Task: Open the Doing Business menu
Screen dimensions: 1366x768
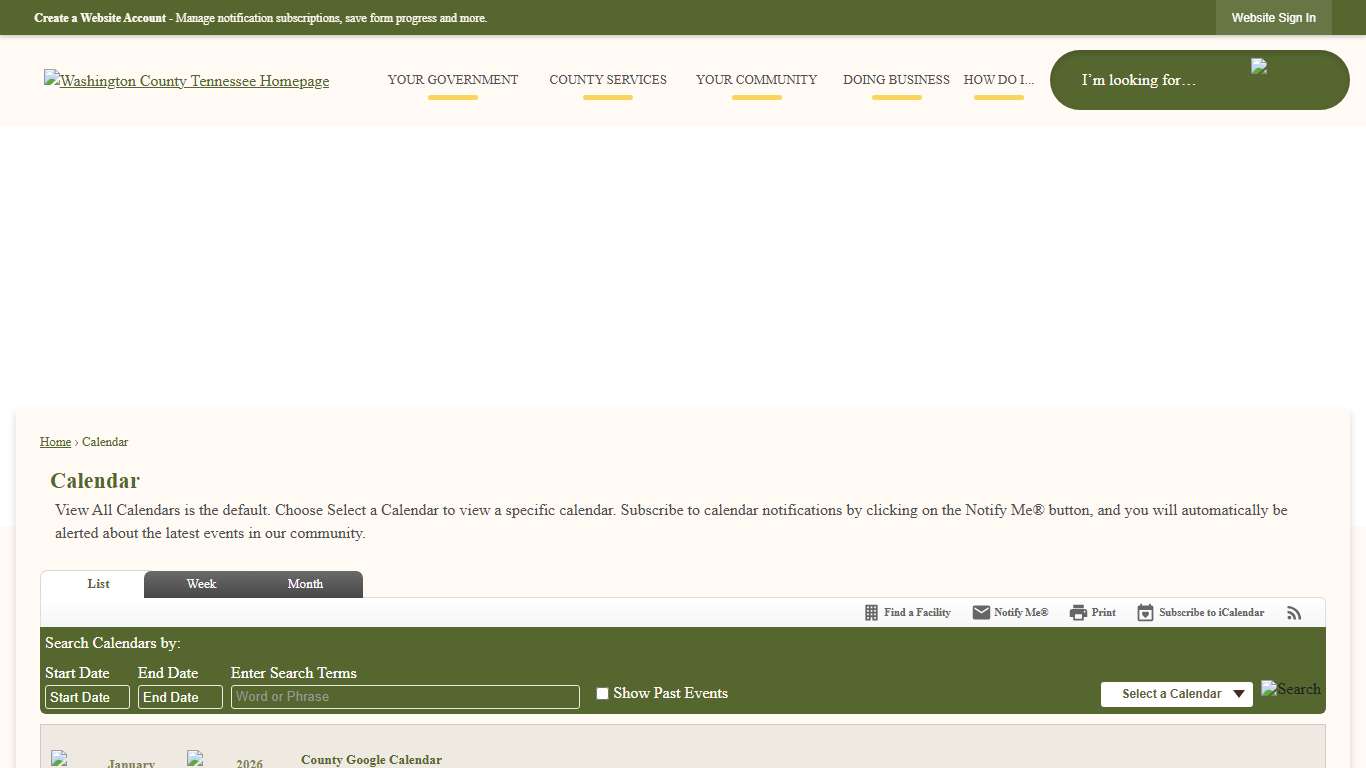Action: 896,80
